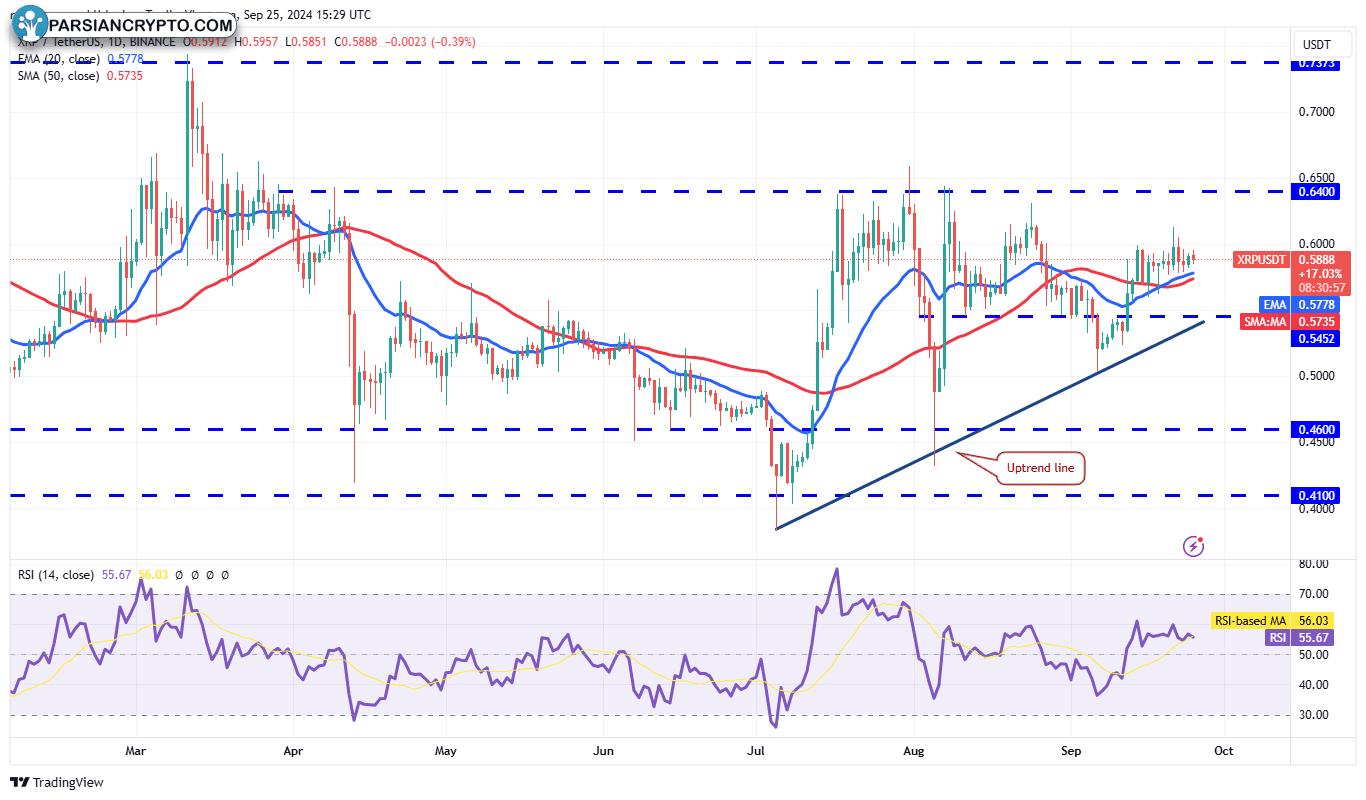
Task: Click the L0.5851 low value in header
Action: click(308, 42)
